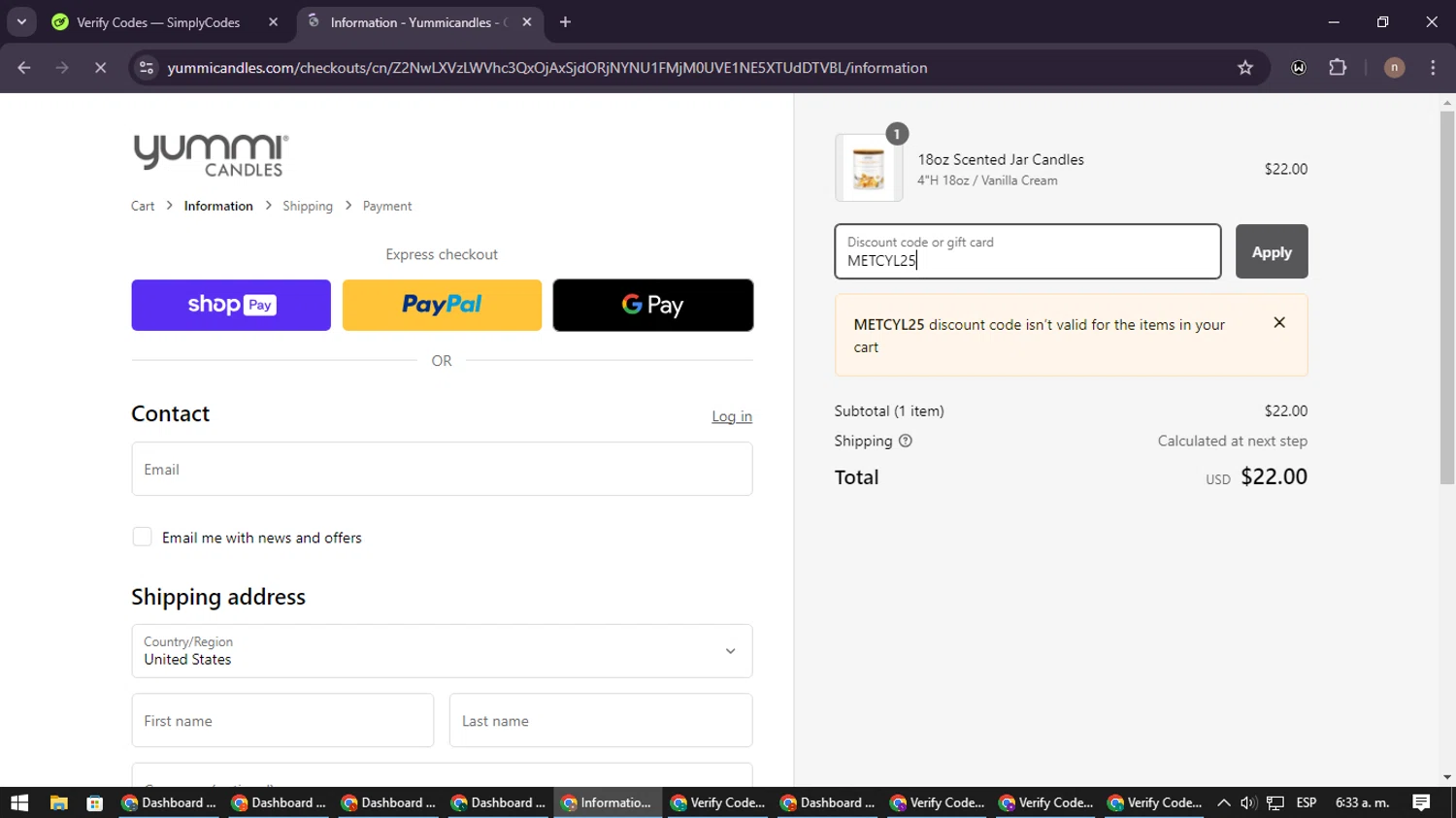Switch to Informatio... taskbar window
Image resolution: width=1456 pixels, height=818 pixels.
tap(608, 802)
